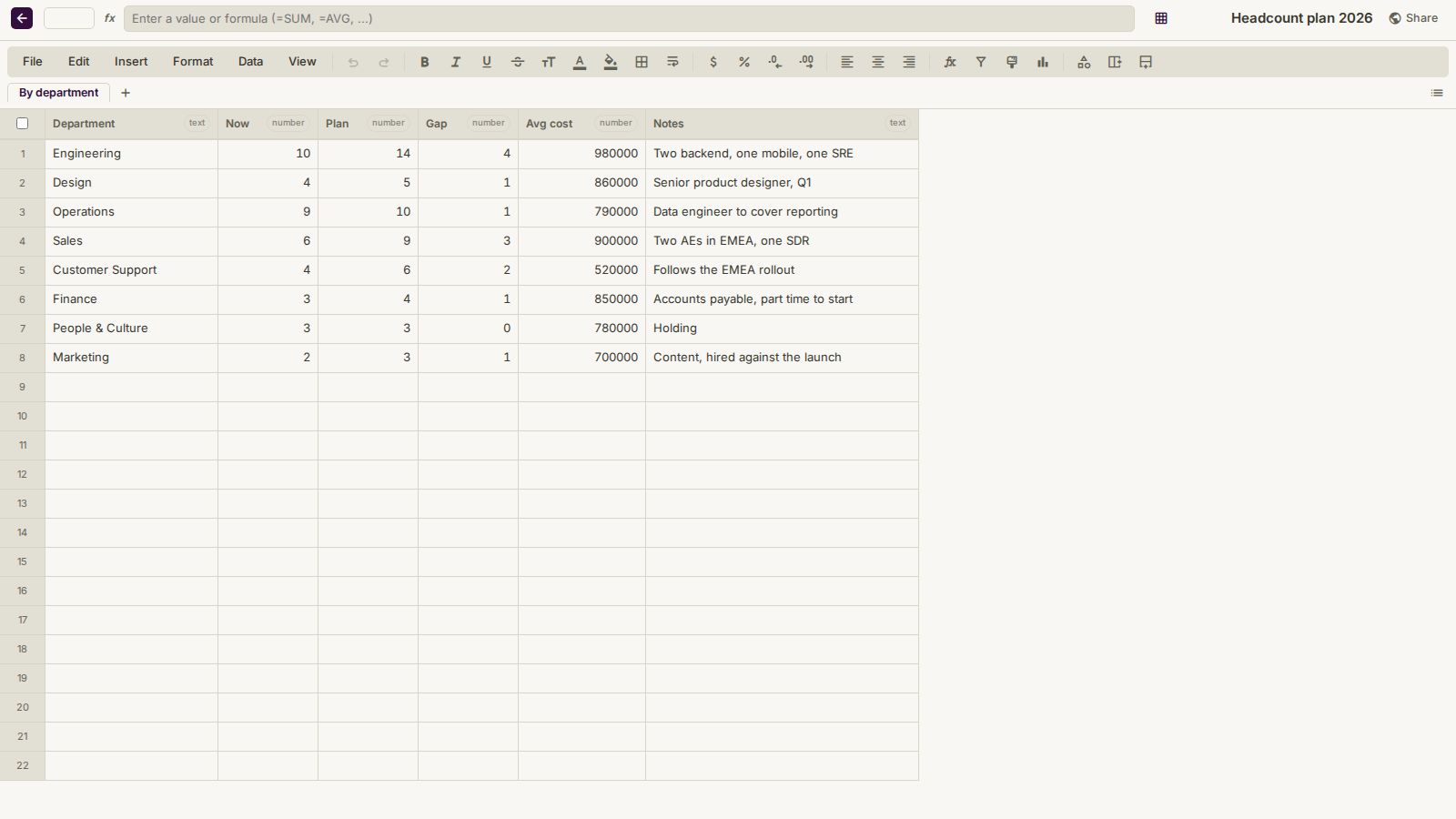This screenshot has width=1456, height=819.
Task: Decrease decimal places
Action: pos(774,62)
